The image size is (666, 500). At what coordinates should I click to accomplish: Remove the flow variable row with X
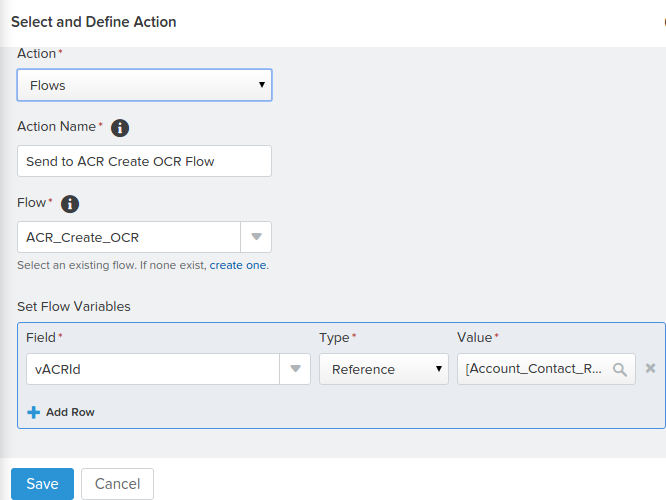pyautogui.click(x=650, y=369)
